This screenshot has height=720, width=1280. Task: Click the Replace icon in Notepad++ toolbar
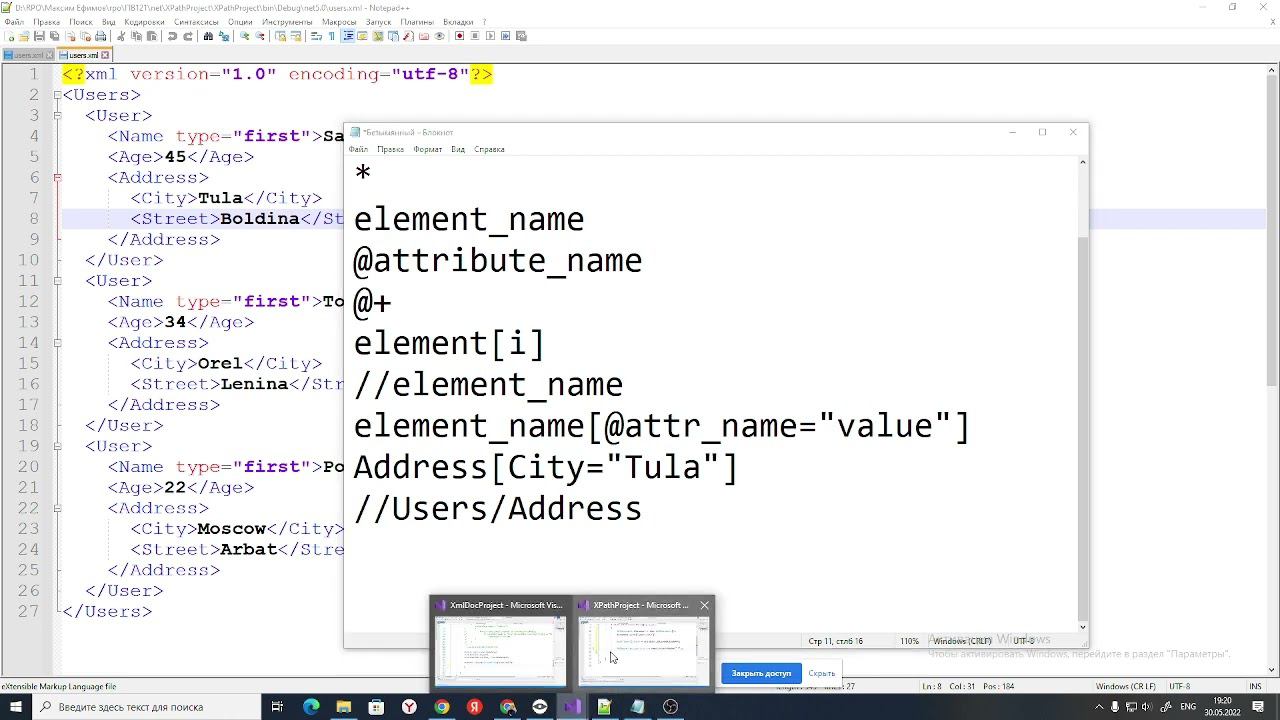223,36
